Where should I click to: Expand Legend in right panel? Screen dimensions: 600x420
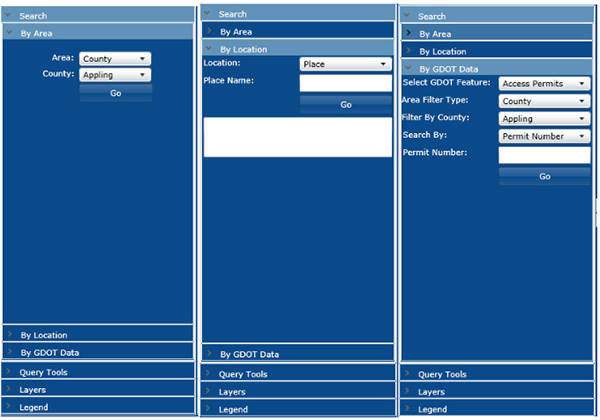[x=497, y=409]
